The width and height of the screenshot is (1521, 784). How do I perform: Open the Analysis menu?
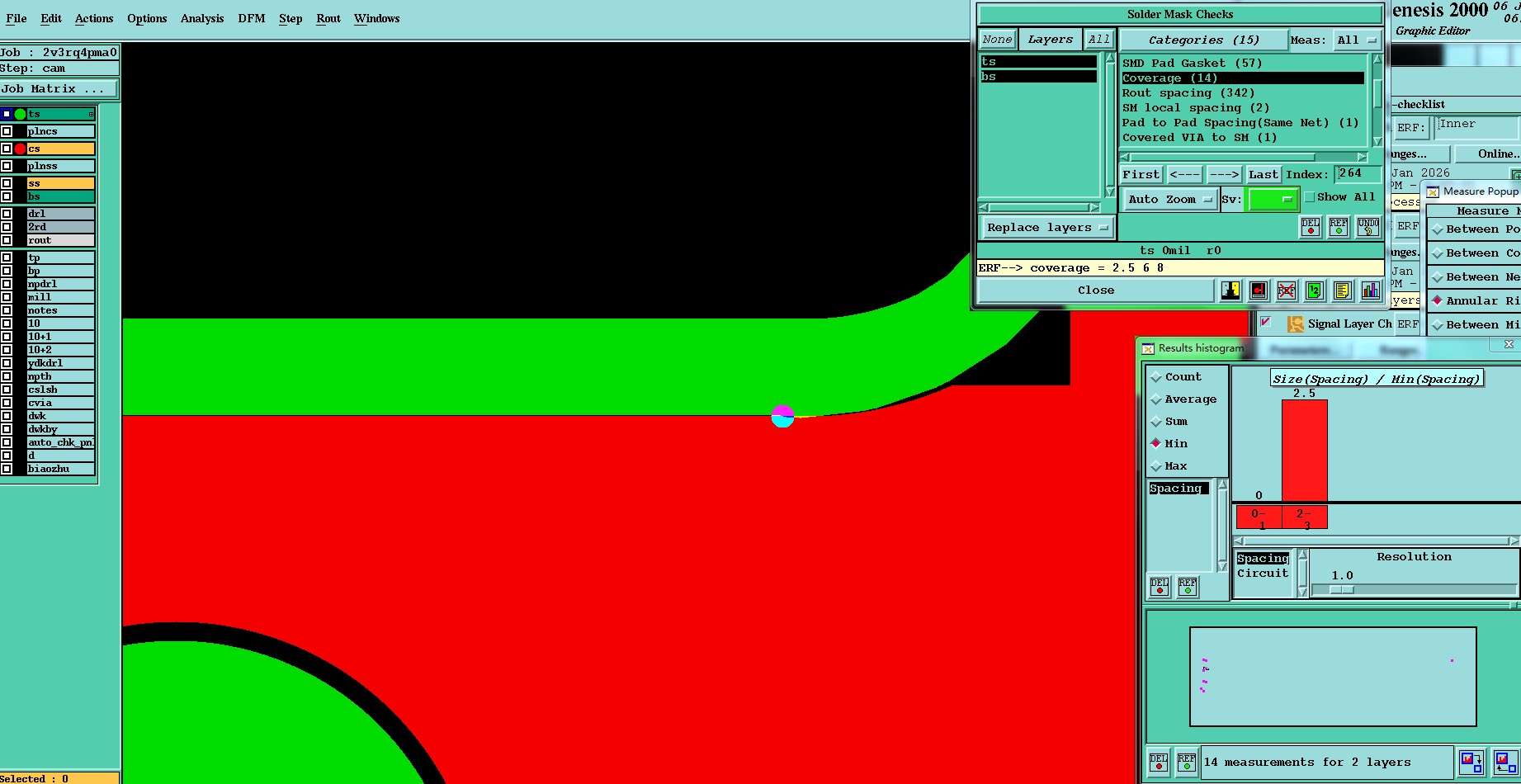tap(202, 18)
